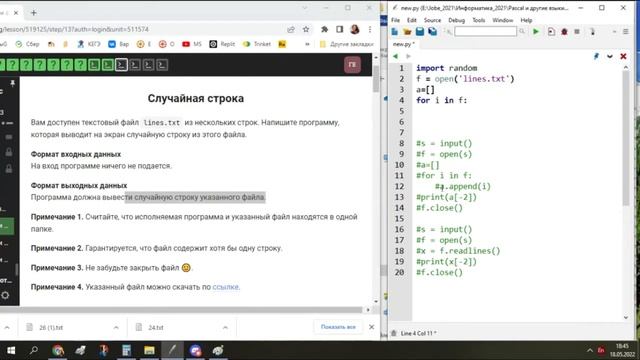This screenshot has height=360, width=640.
Task: Open the File menu
Action: pos(396,20)
